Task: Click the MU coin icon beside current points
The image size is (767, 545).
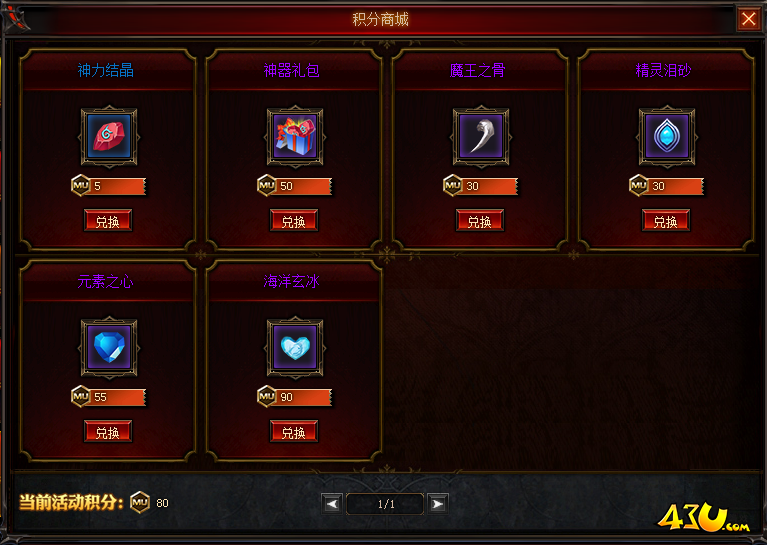Action: [x=140, y=502]
